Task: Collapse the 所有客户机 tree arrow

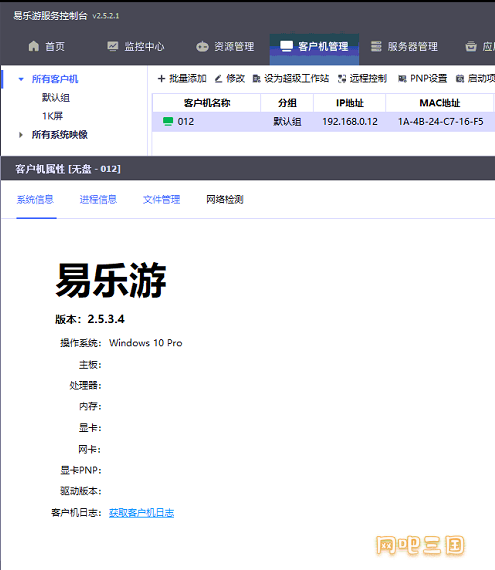Action: (21, 79)
